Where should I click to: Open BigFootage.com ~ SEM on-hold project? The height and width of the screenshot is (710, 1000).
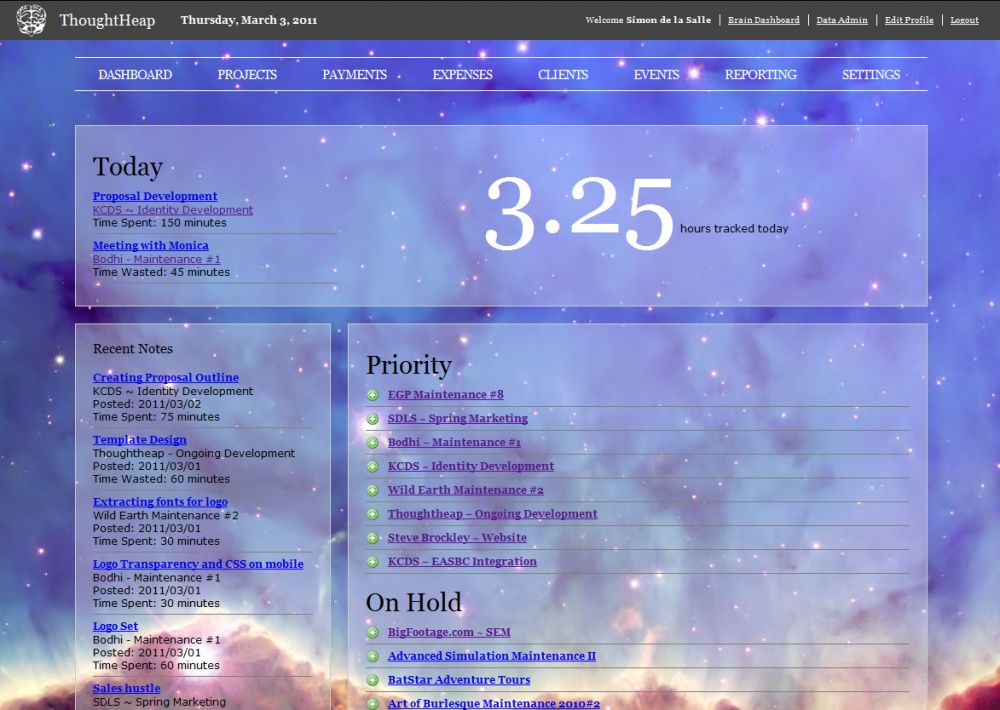click(449, 632)
